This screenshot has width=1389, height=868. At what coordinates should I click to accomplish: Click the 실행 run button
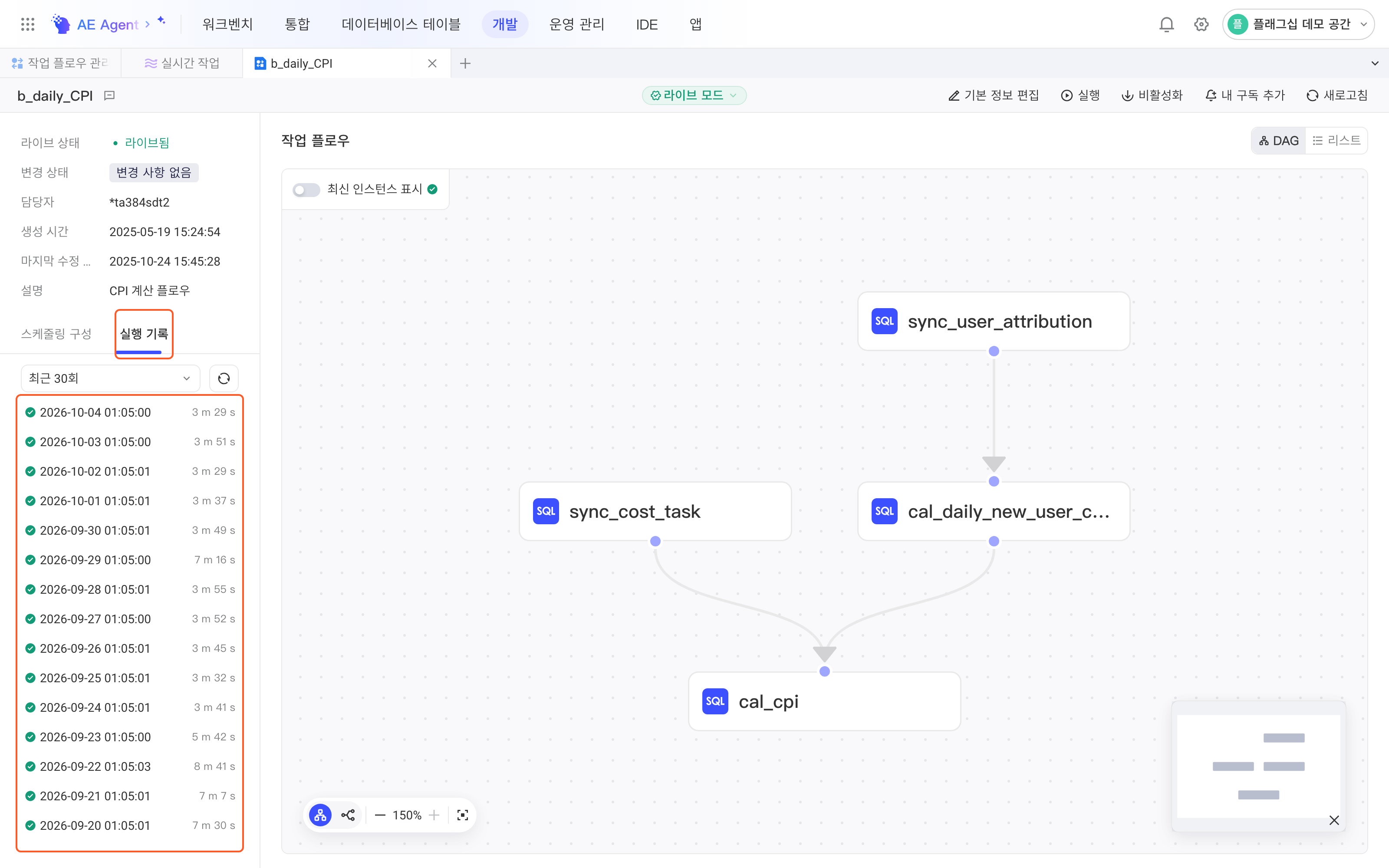1080,95
